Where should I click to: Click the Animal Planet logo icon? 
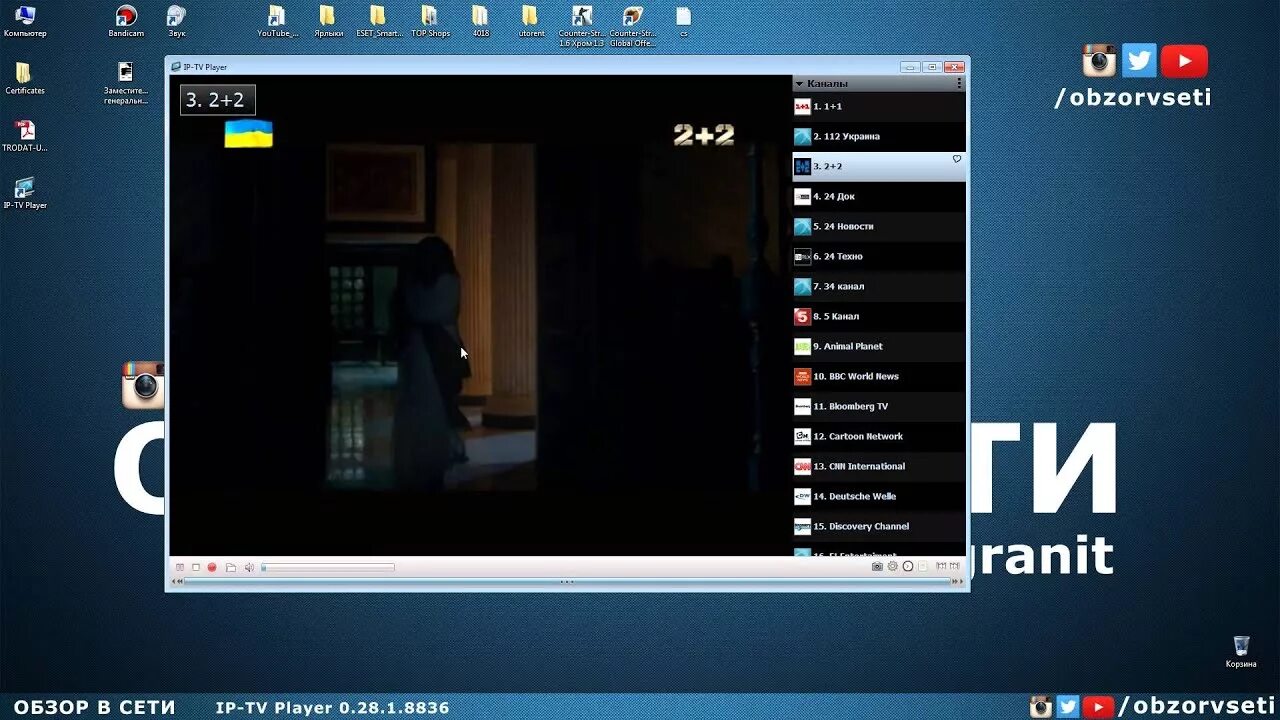click(x=802, y=346)
